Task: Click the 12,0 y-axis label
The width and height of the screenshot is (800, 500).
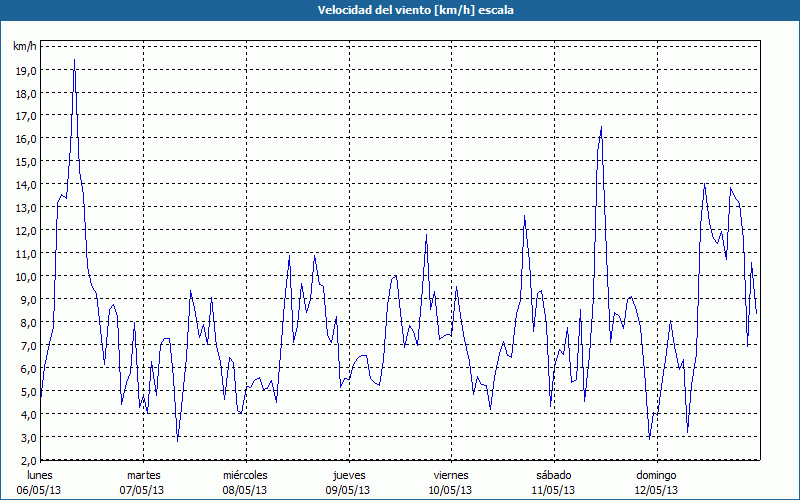Action: click(26, 231)
